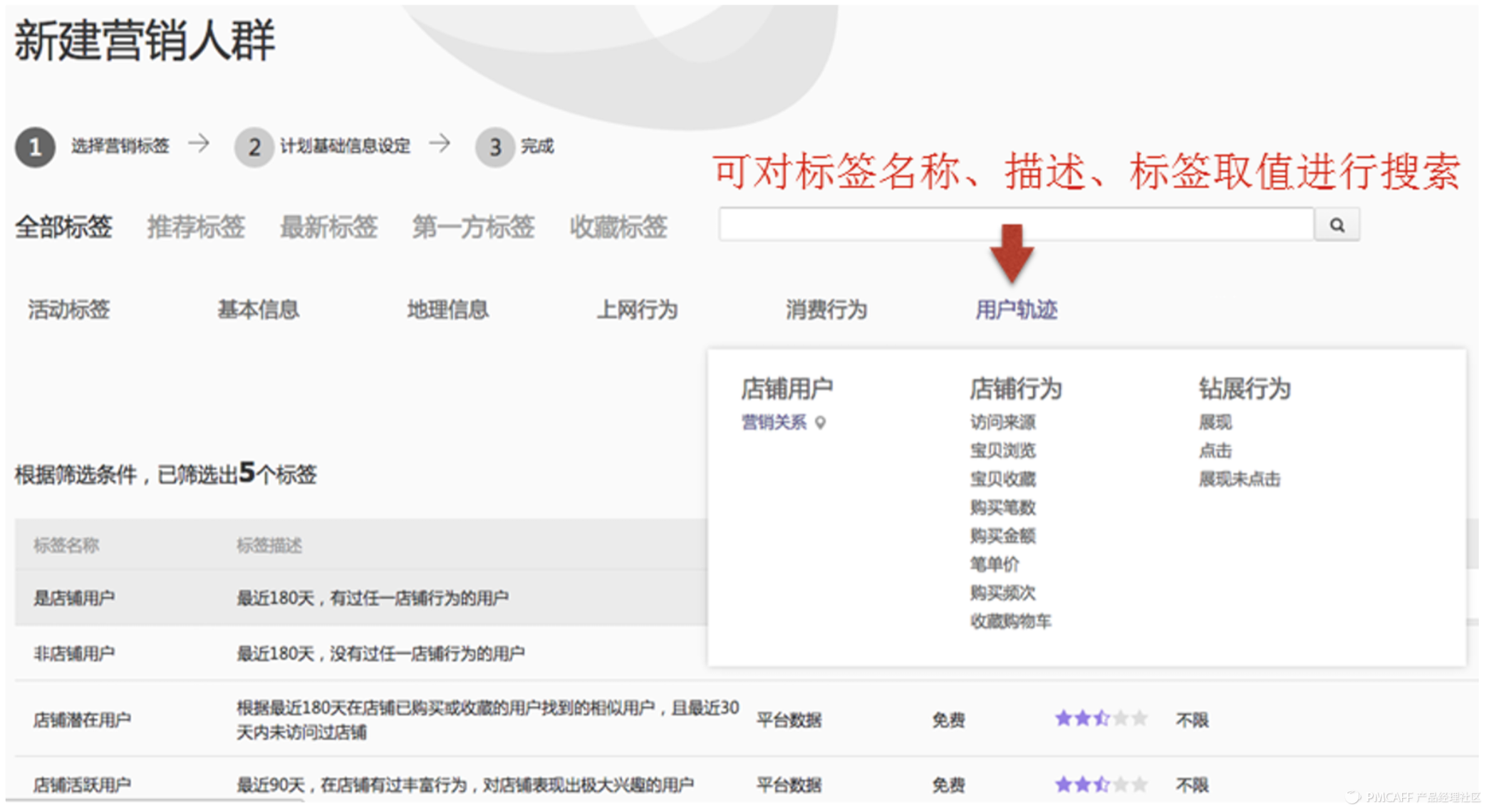The width and height of the screenshot is (1489, 812).
Task: Select the 营销关系 link under 店铺用户
Action: (774, 422)
